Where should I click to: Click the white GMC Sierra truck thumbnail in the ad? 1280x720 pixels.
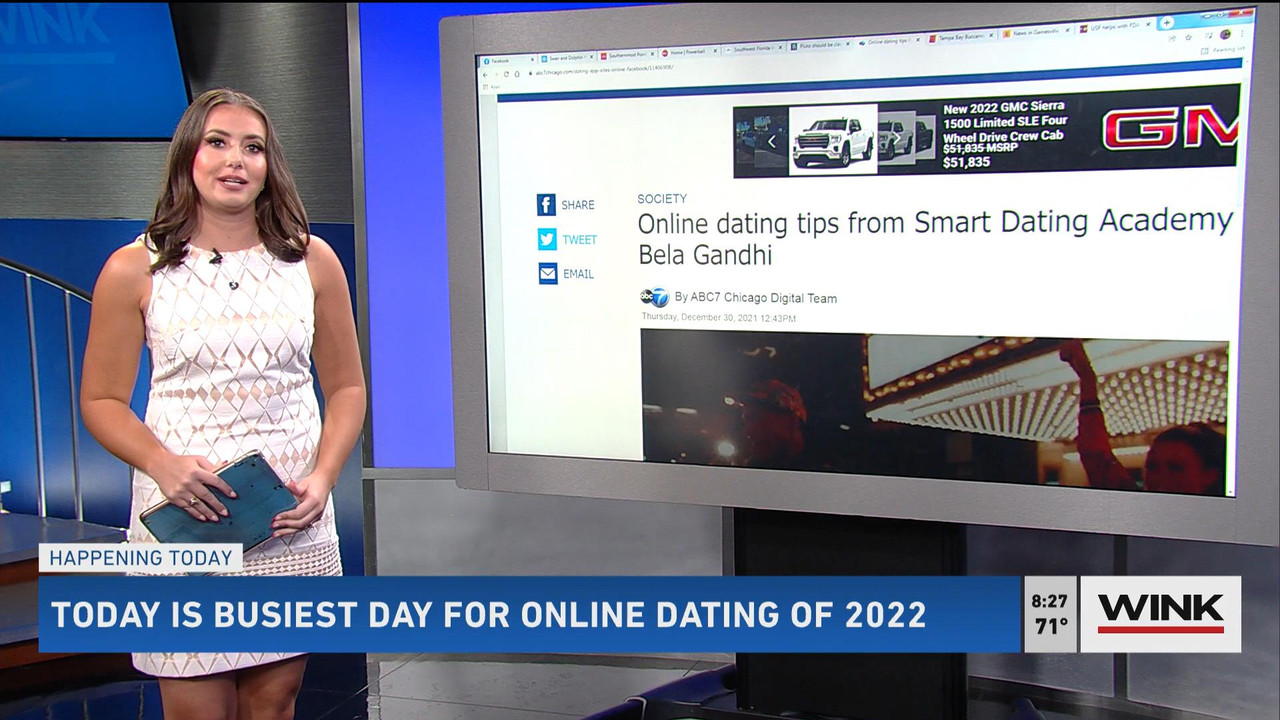click(833, 141)
